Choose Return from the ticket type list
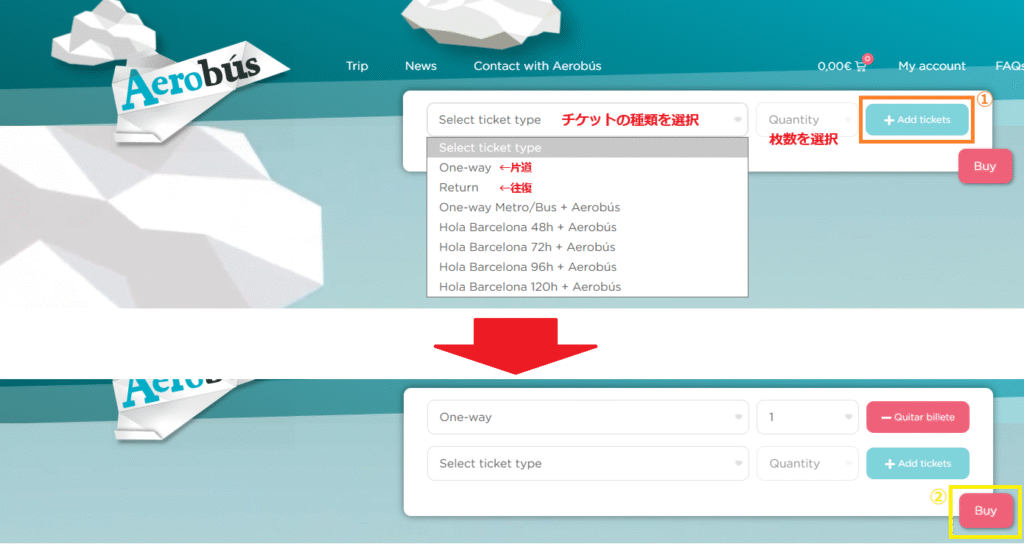The image size is (1024, 544). [459, 188]
